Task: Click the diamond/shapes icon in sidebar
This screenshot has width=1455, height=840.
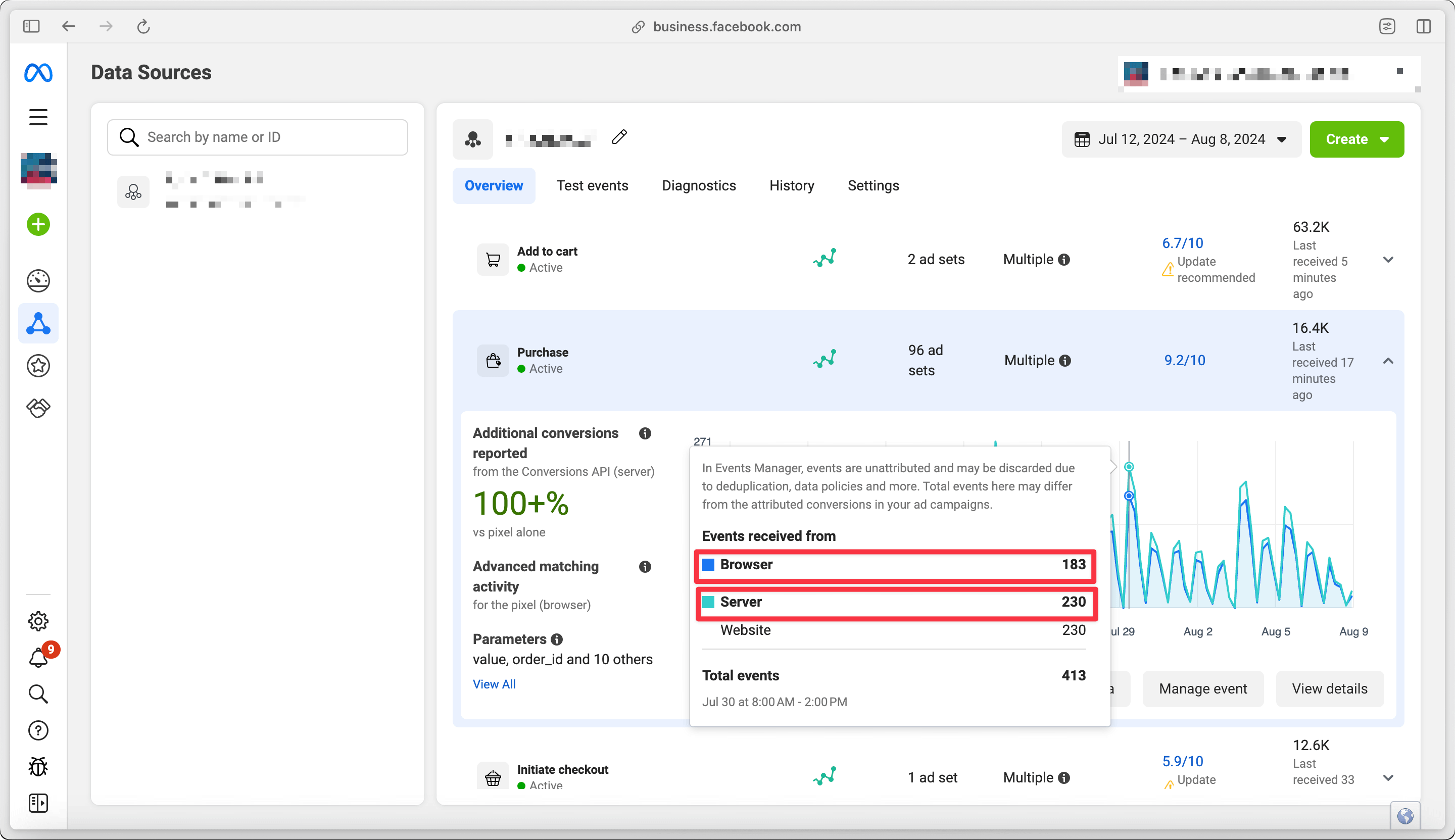Action: (x=39, y=408)
